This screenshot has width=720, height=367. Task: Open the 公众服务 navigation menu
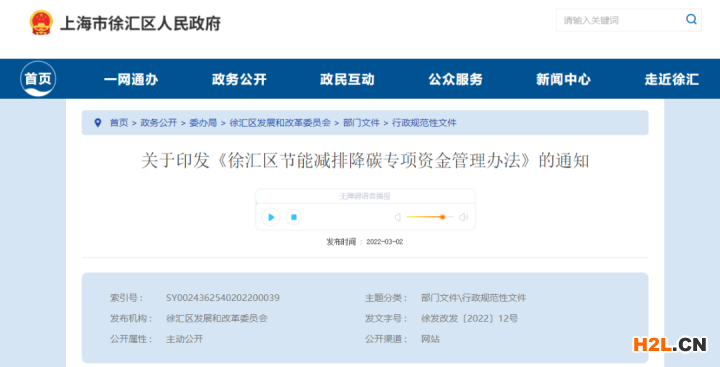(456, 79)
